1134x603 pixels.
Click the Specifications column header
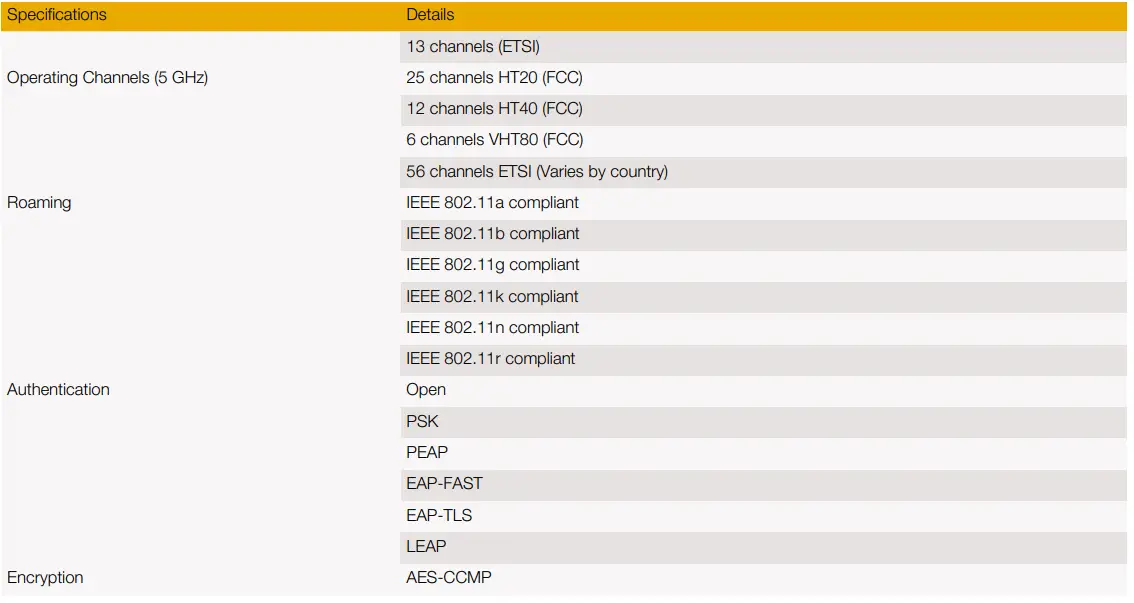coord(57,15)
